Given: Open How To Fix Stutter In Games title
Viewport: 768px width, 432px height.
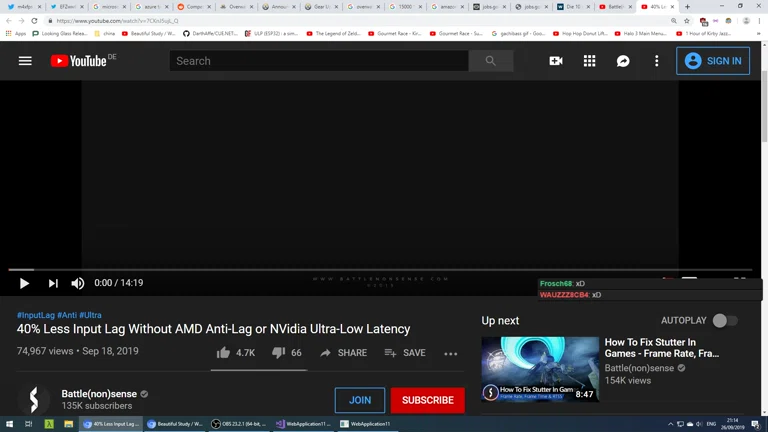Looking at the screenshot, I should 662,348.
